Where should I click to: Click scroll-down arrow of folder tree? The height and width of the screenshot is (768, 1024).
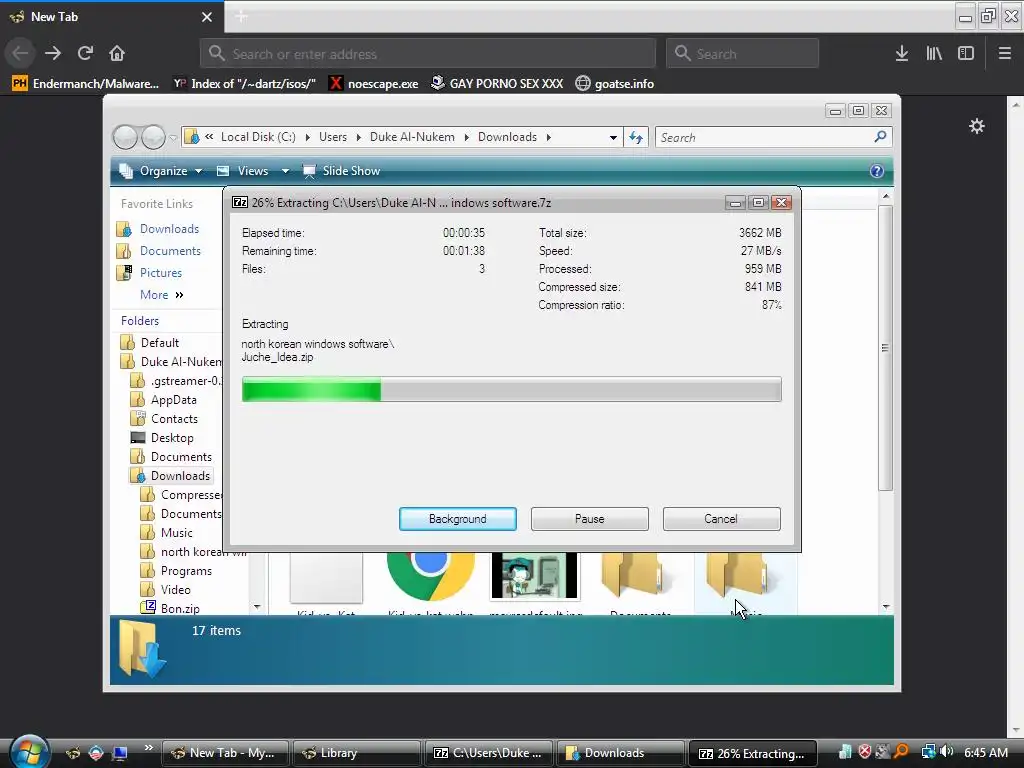(x=257, y=607)
